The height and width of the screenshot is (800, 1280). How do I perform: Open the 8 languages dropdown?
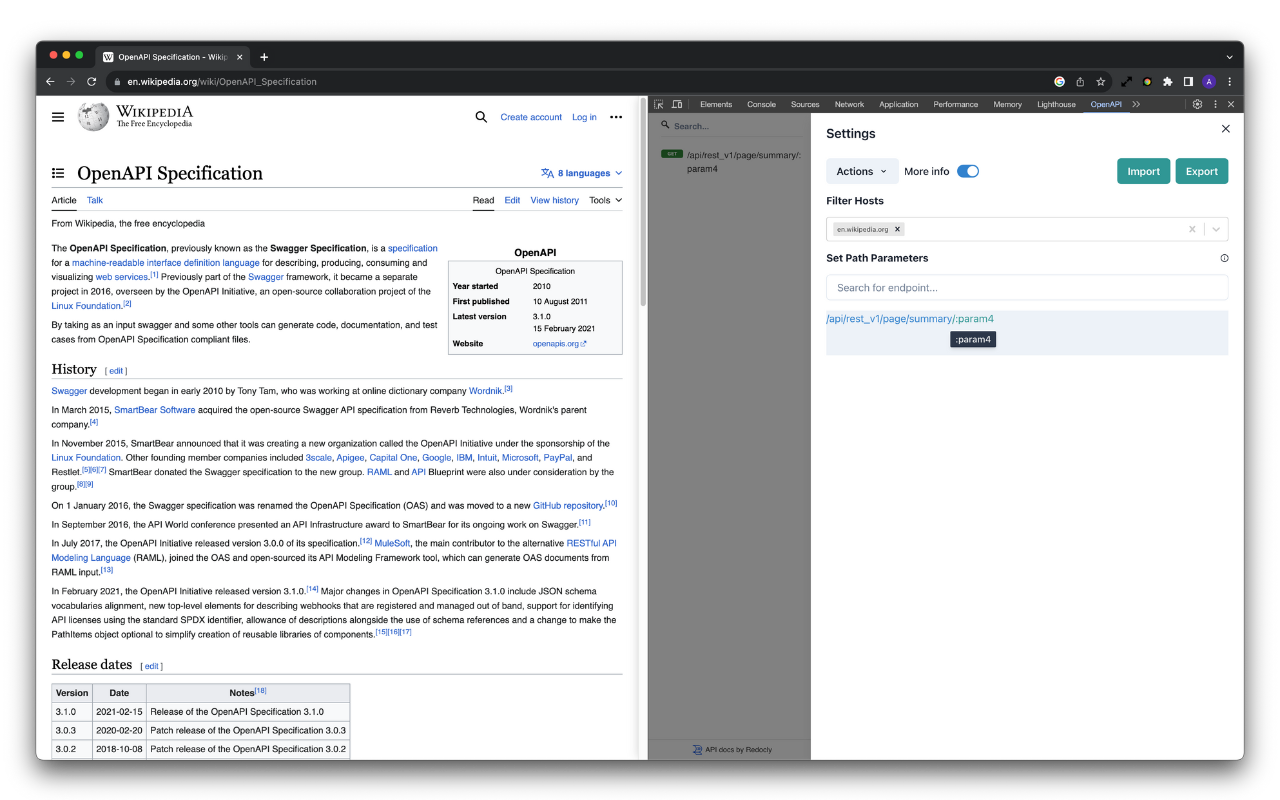click(581, 172)
